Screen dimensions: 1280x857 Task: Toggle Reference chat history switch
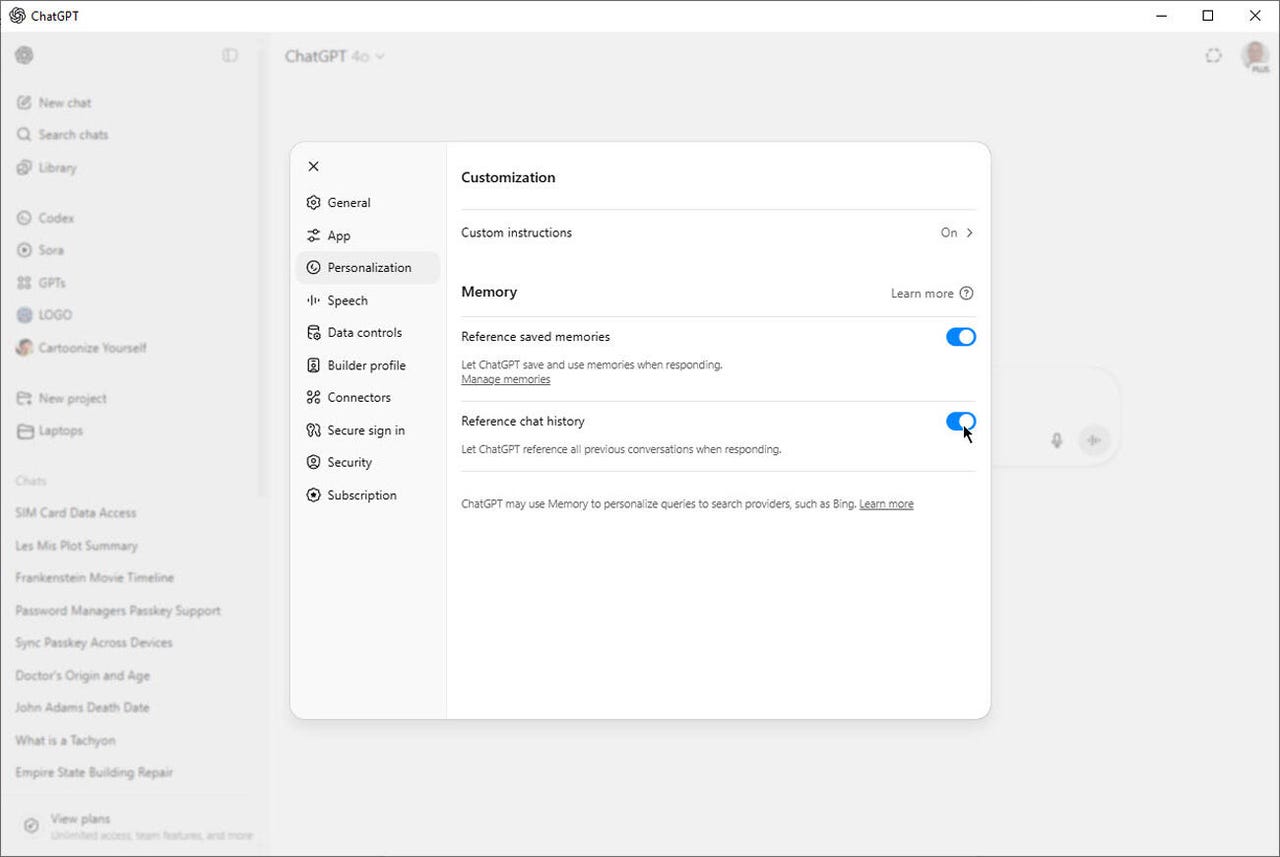(960, 421)
